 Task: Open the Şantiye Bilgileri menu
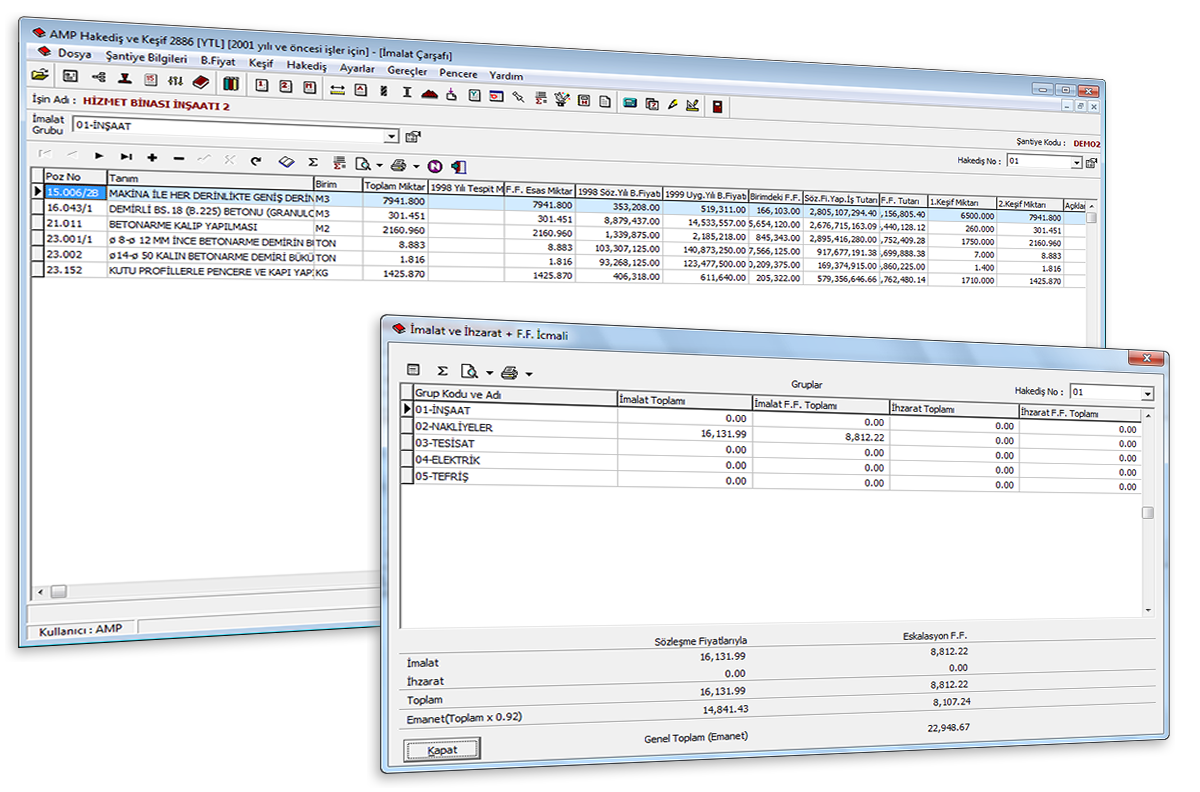tap(146, 58)
